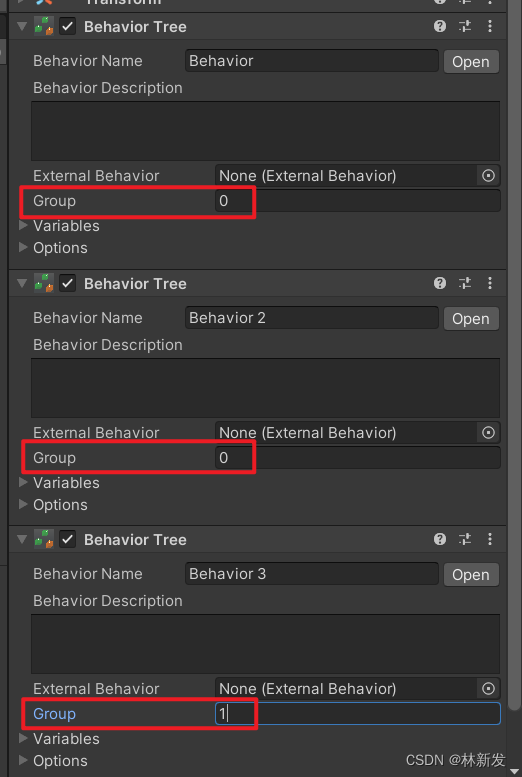The height and width of the screenshot is (777, 522).
Task: Open three-dot menu of first Behavior Tree
Action: pos(490,26)
